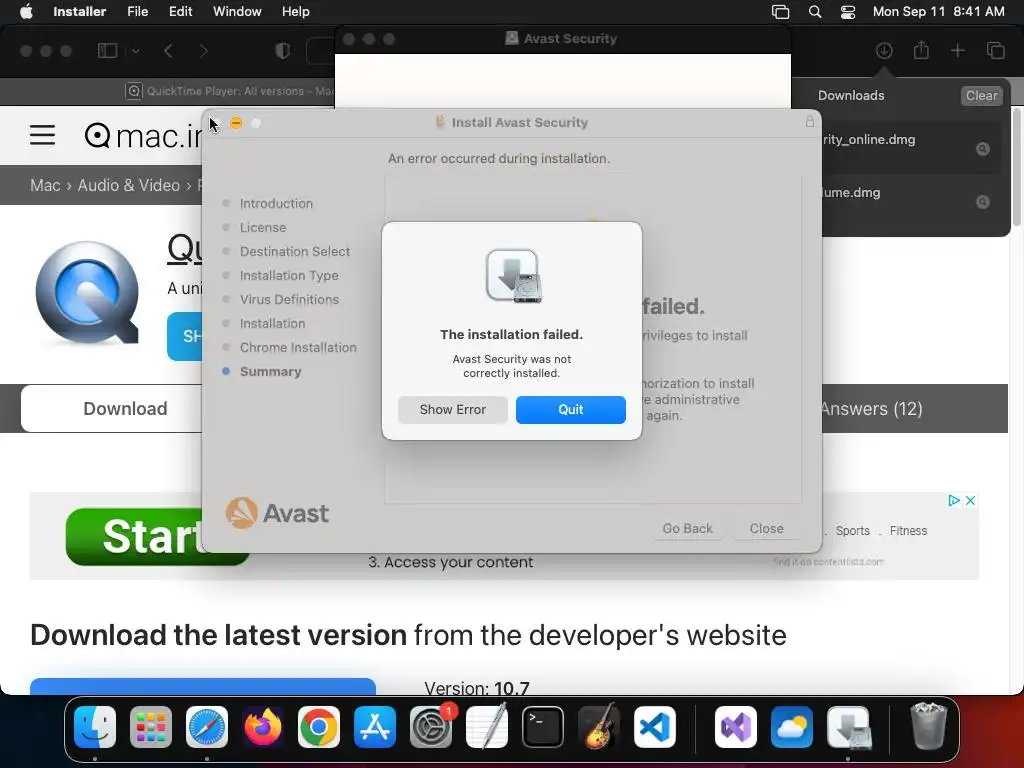Click installer disk icon in failure dialog
Image resolution: width=1024 pixels, height=768 pixels.
point(513,276)
